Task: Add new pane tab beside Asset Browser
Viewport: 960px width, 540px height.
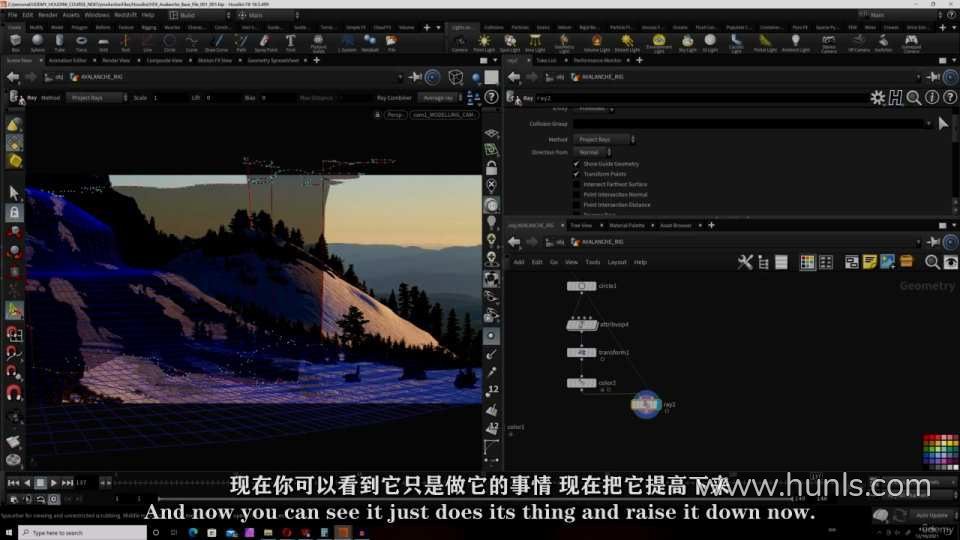Action: (711, 225)
